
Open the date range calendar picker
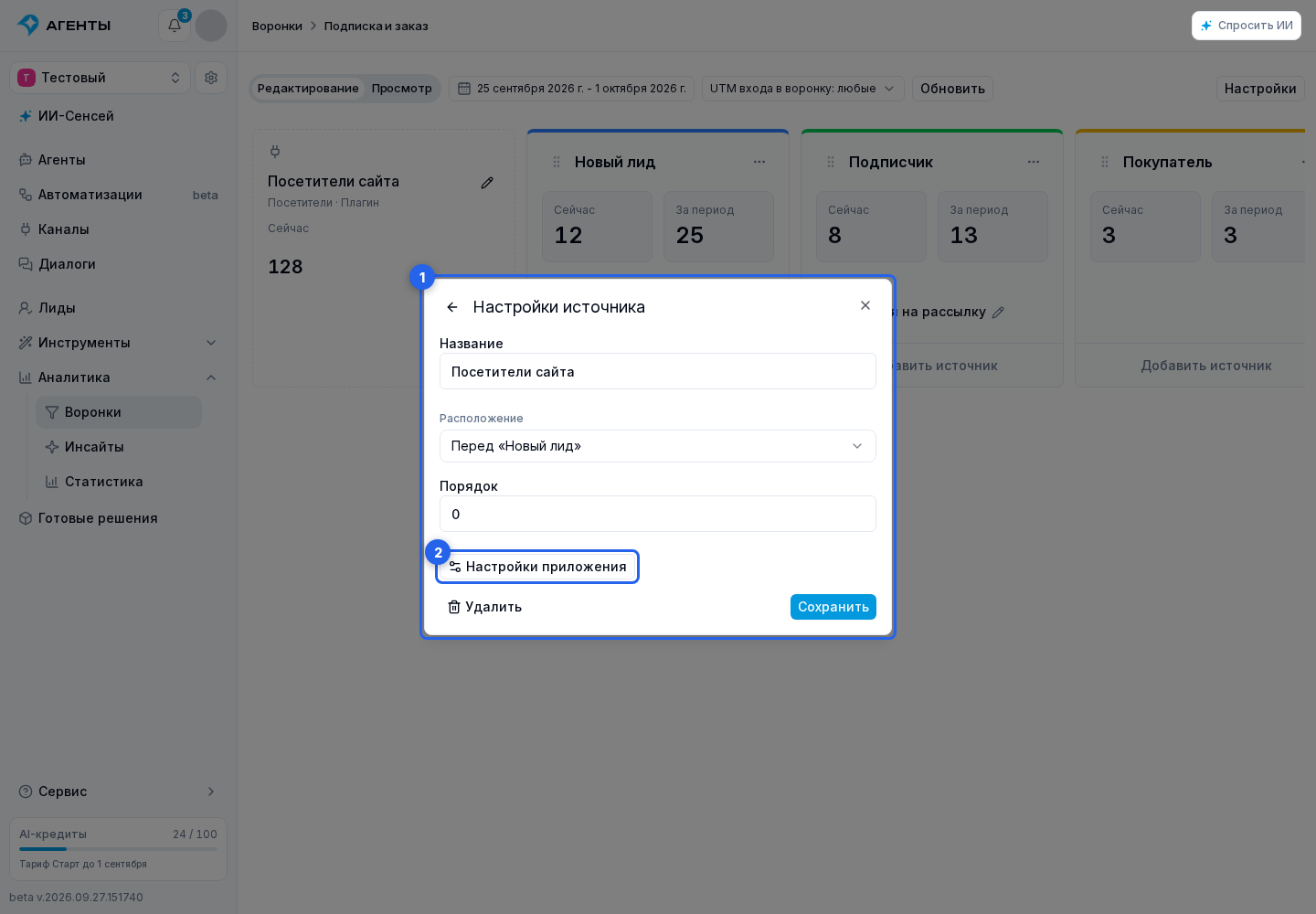pos(571,89)
